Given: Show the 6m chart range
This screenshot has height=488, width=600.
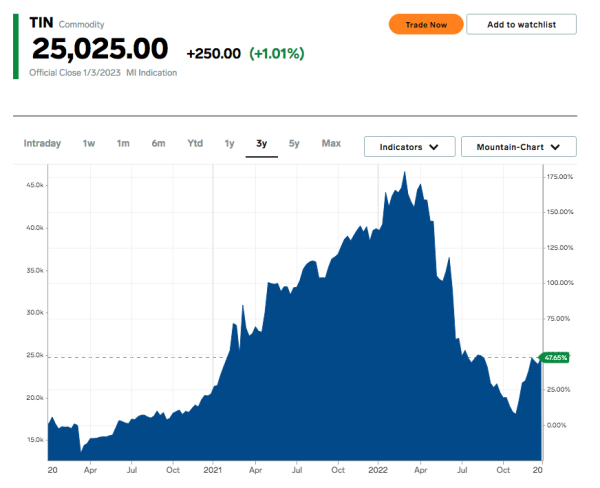Looking at the screenshot, I should coord(158,144).
